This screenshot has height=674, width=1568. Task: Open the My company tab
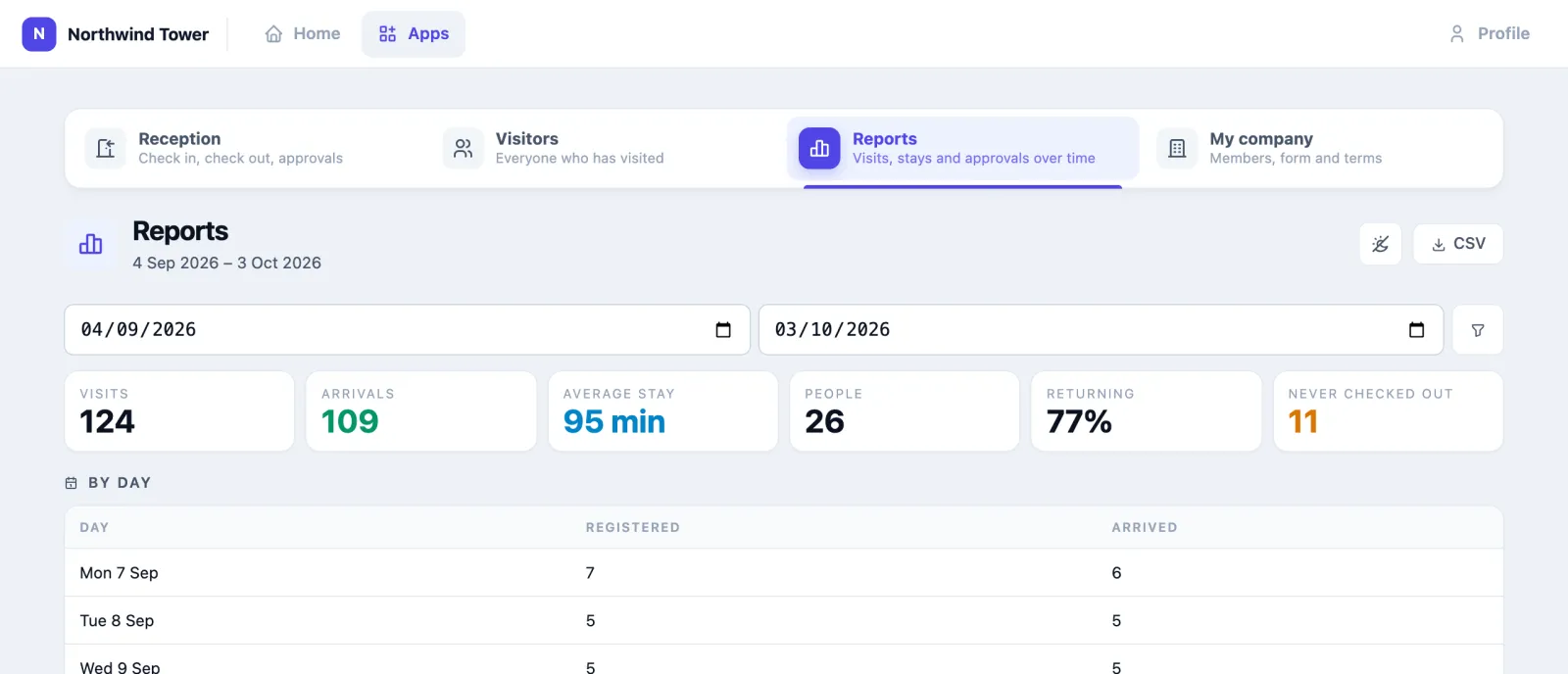coord(1319,148)
